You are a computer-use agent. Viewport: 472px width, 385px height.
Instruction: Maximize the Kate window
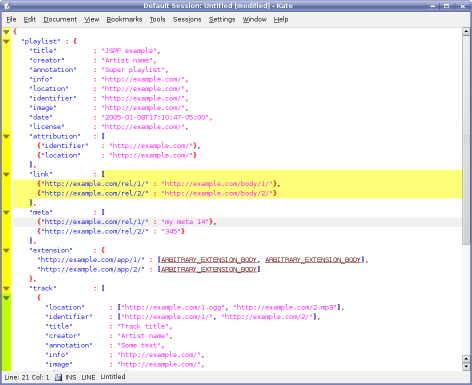pyautogui.click(x=447, y=6)
